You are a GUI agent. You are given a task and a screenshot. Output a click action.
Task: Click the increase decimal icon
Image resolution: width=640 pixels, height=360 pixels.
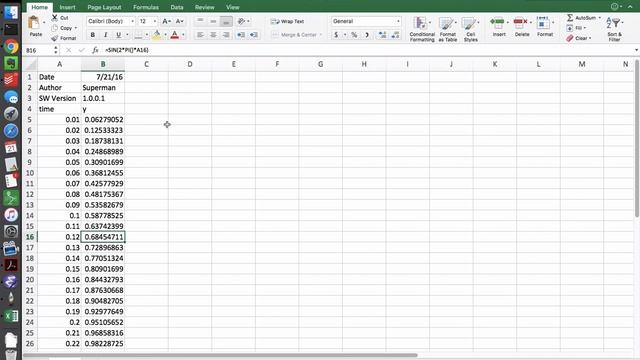tap(382, 35)
